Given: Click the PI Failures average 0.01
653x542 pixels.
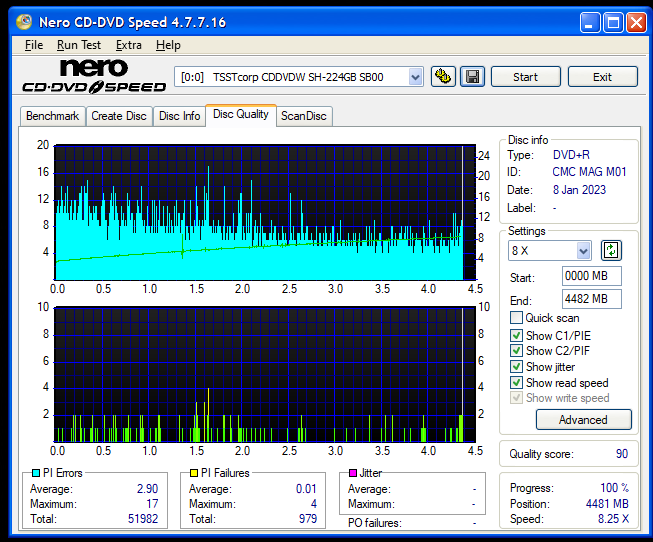Looking at the screenshot, I should tap(306, 488).
